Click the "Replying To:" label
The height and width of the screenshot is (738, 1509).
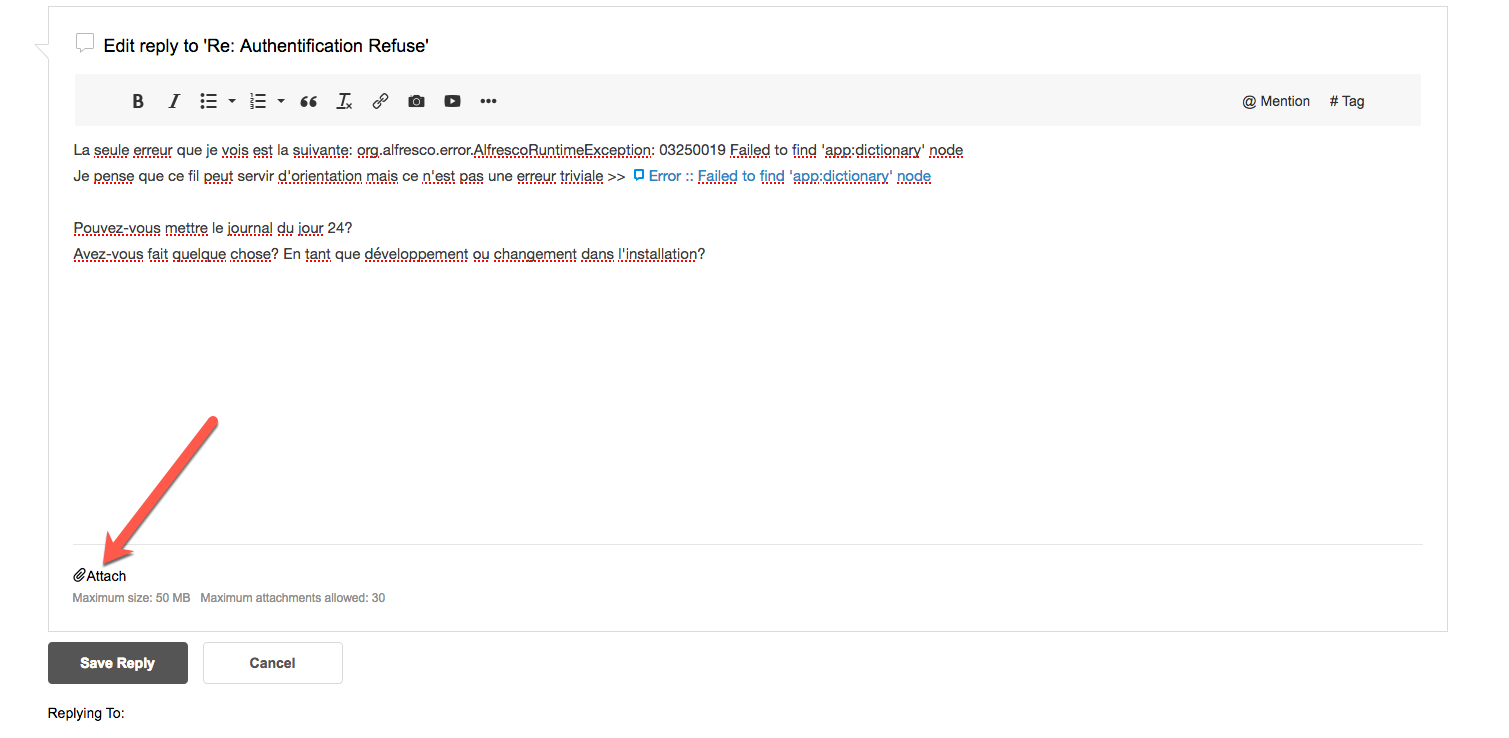point(86,714)
